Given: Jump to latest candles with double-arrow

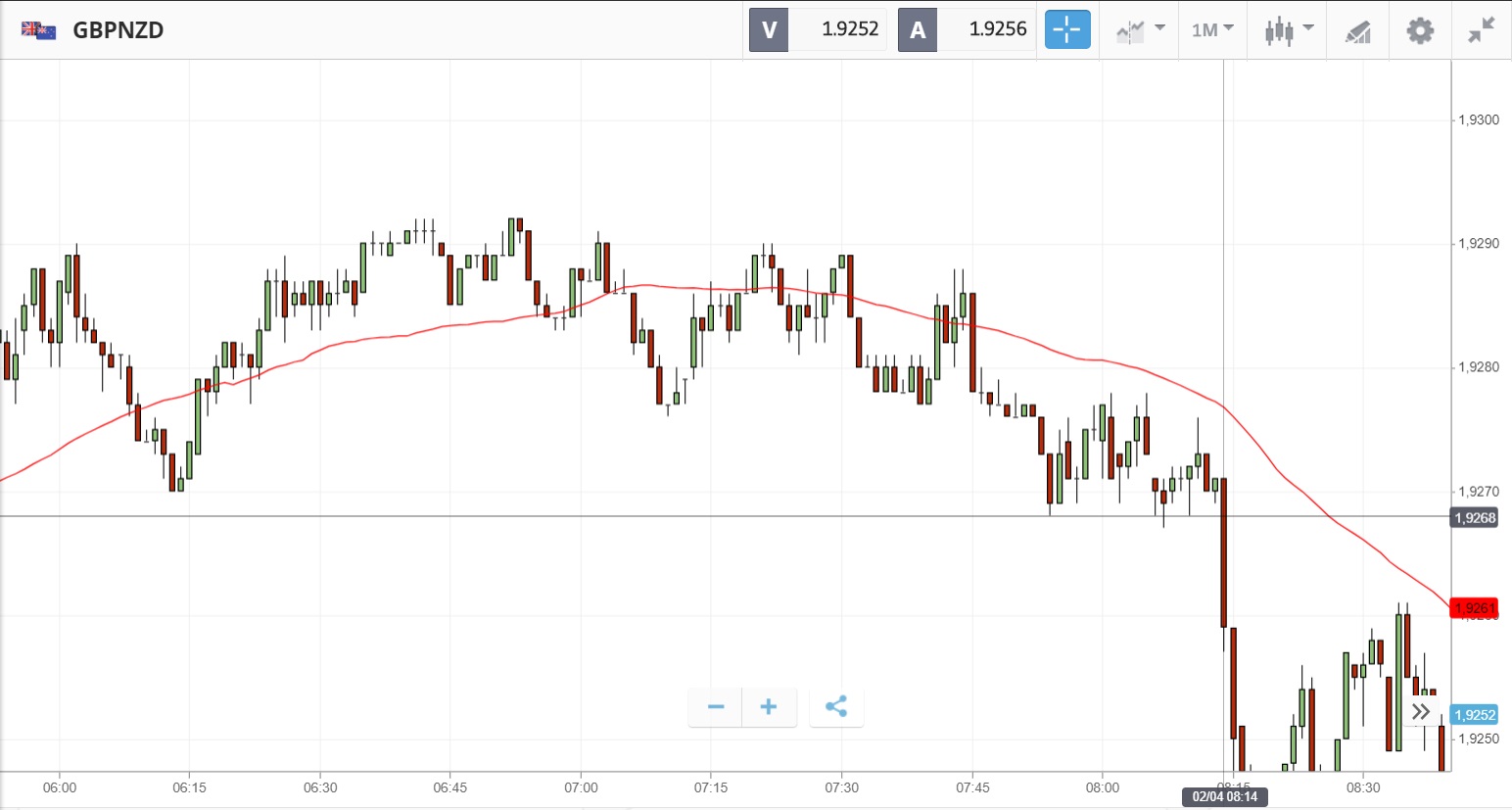Looking at the screenshot, I should (x=1421, y=712).
